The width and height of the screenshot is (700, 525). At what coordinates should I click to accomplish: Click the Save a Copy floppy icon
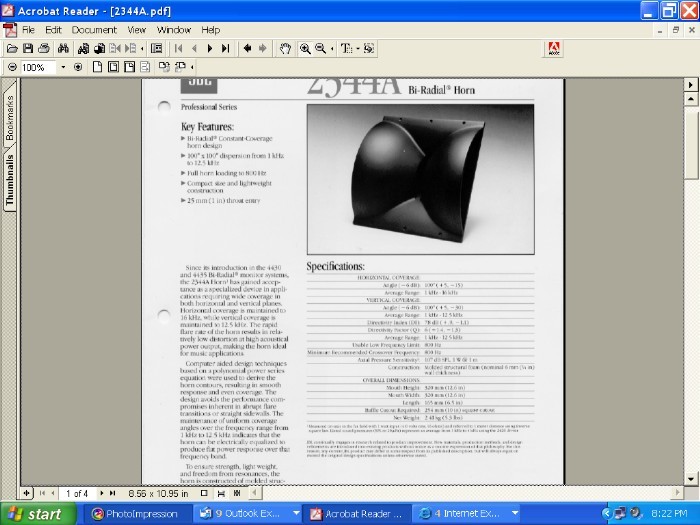28,49
